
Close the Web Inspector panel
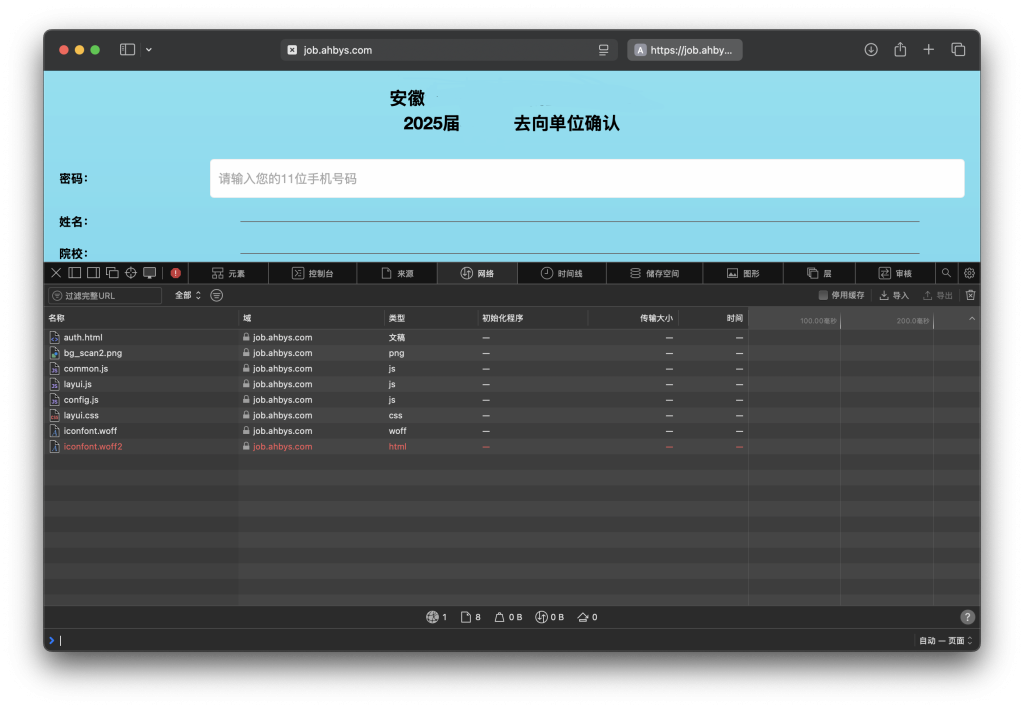56,273
